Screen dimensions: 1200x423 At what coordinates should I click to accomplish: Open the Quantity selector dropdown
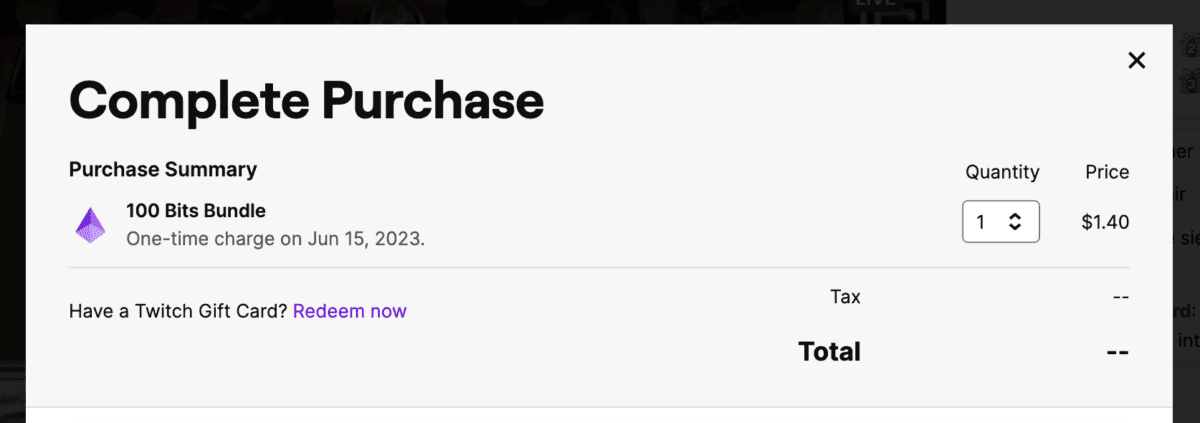point(1001,222)
